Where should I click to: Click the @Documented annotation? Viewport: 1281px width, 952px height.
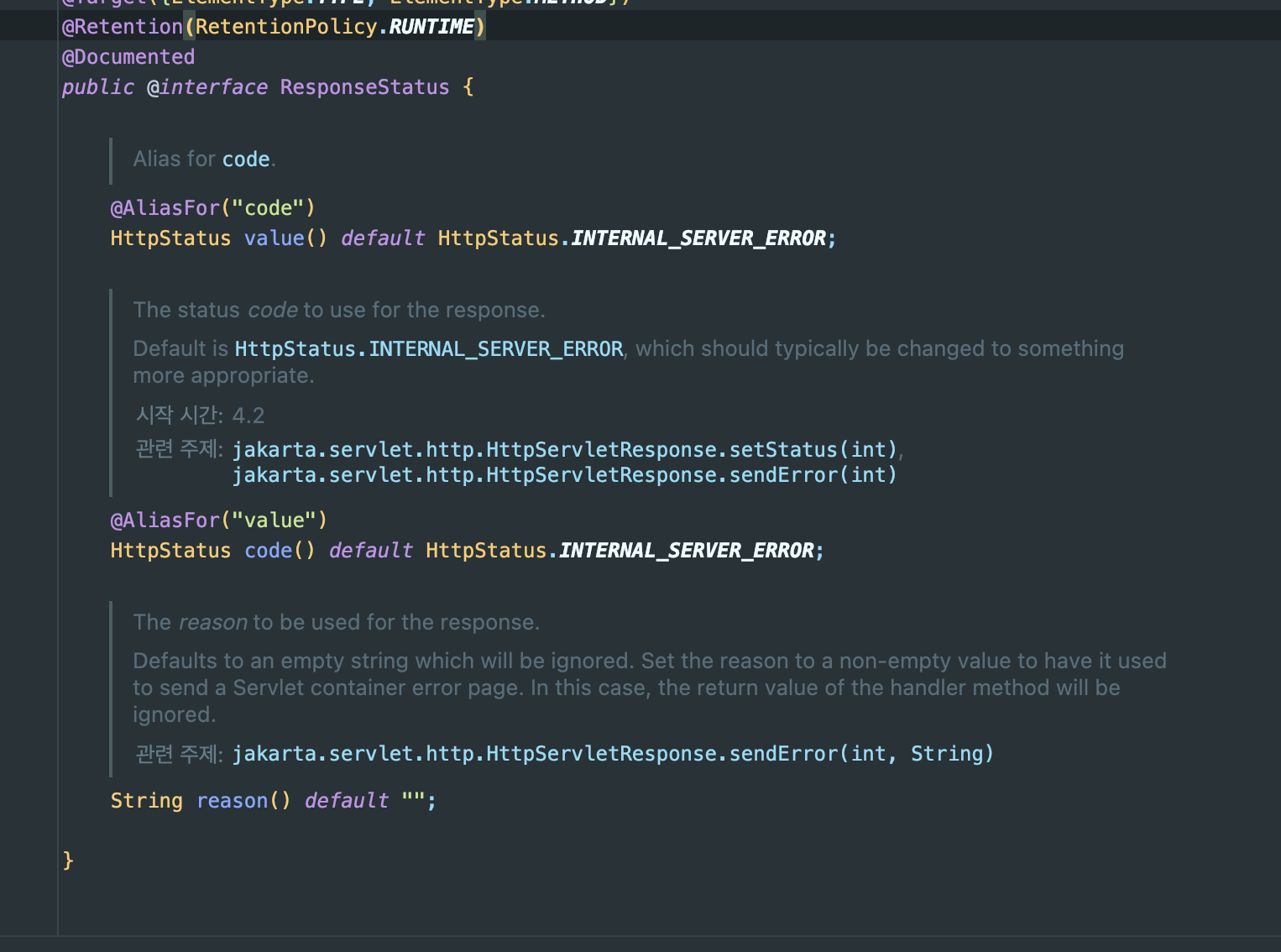pos(128,57)
